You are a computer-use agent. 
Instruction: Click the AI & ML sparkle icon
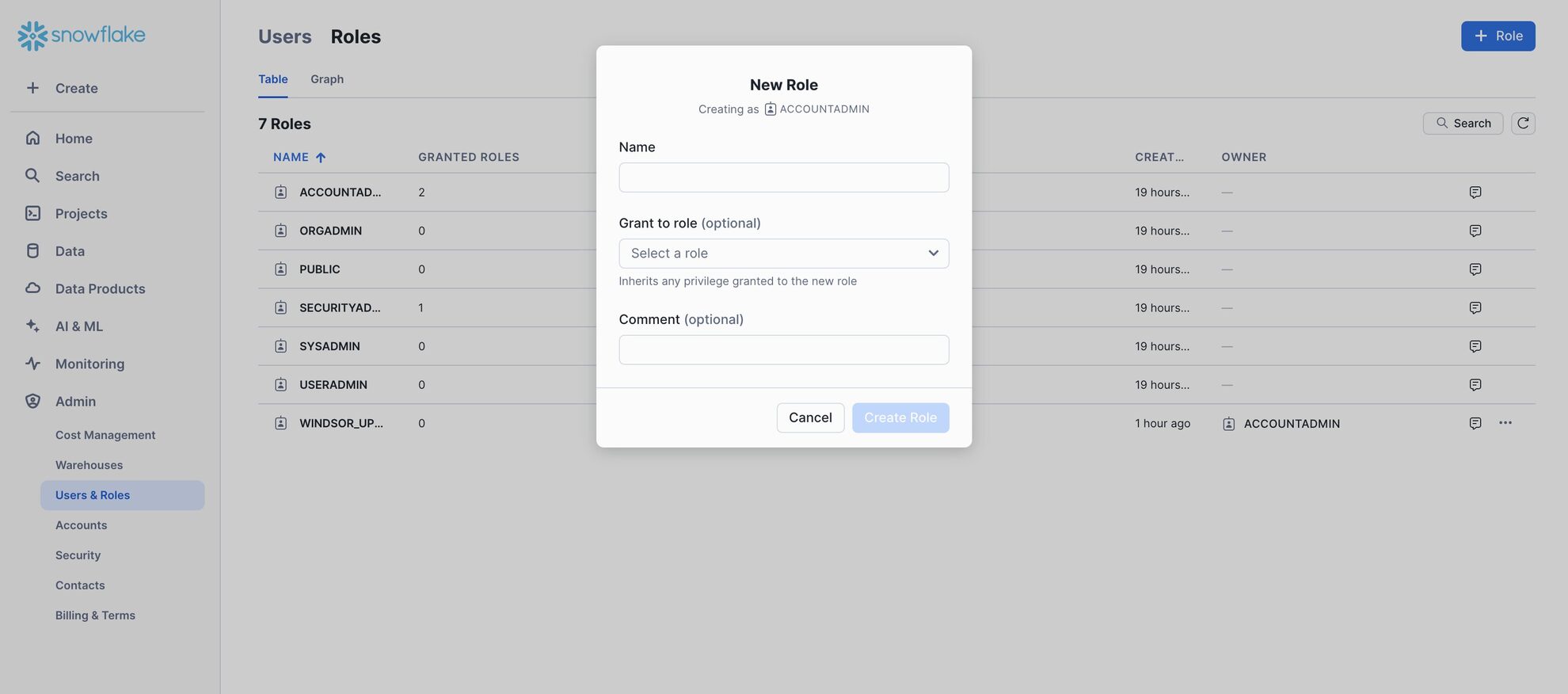click(32, 326)
